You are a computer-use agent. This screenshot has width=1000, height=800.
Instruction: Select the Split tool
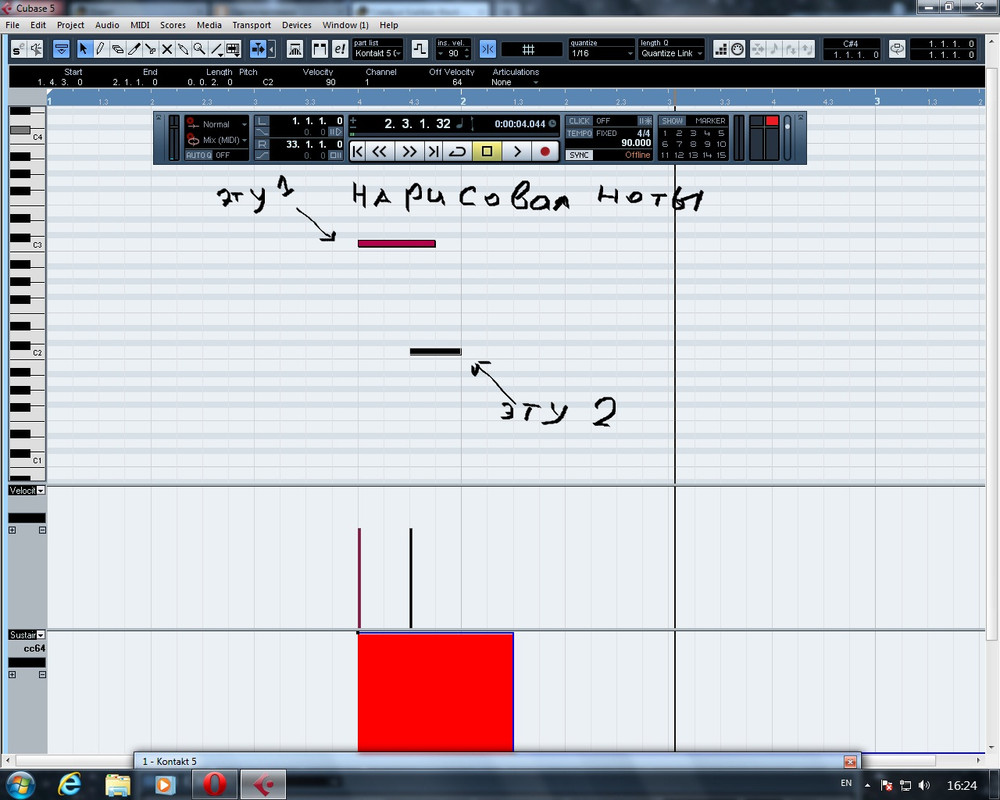tap(150, 49)
